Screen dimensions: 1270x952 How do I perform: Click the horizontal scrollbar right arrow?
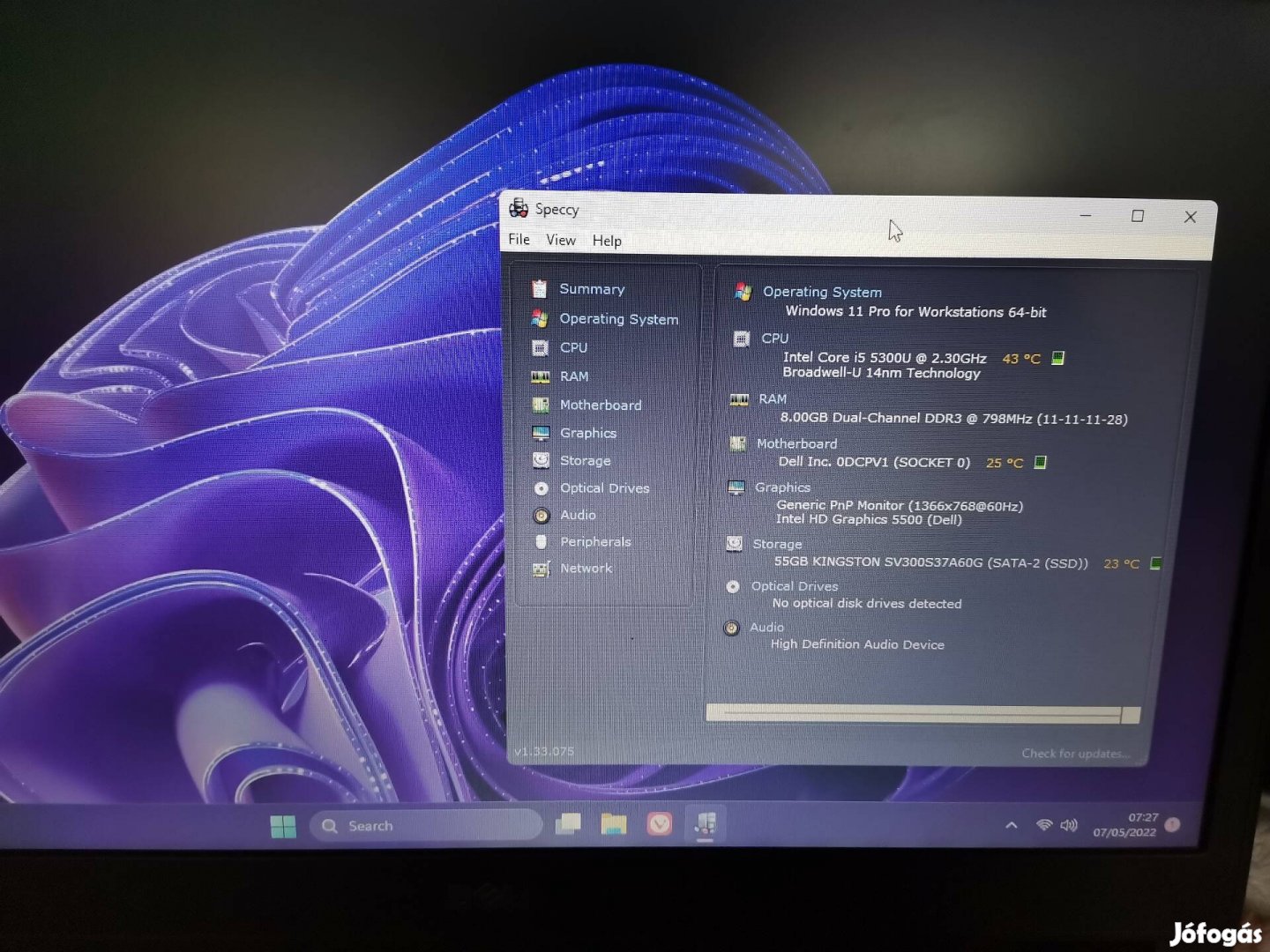pyautogui.click(x=1131, y=715)
